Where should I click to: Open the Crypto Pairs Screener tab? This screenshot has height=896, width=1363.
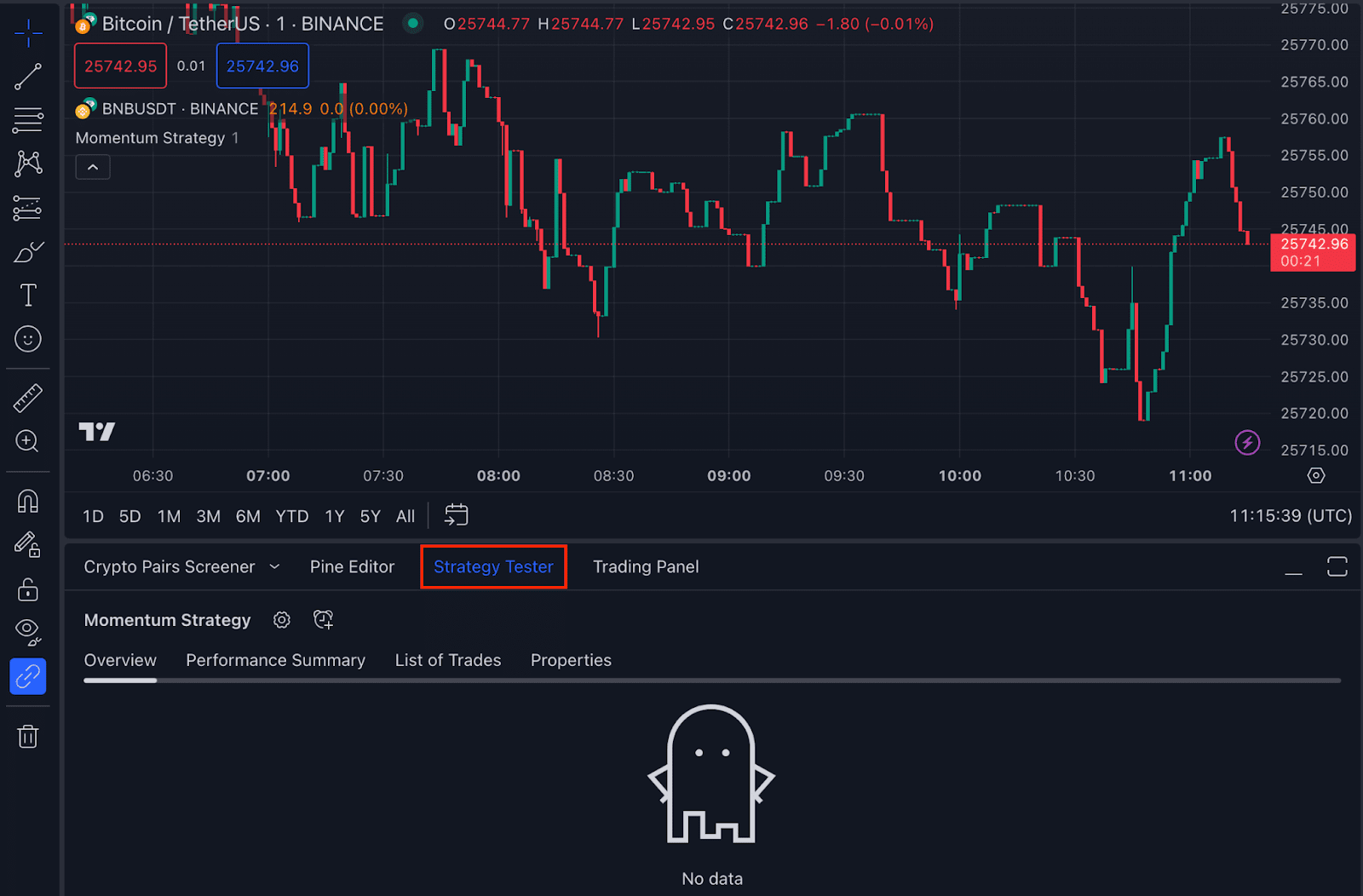(x=170, y=566)
